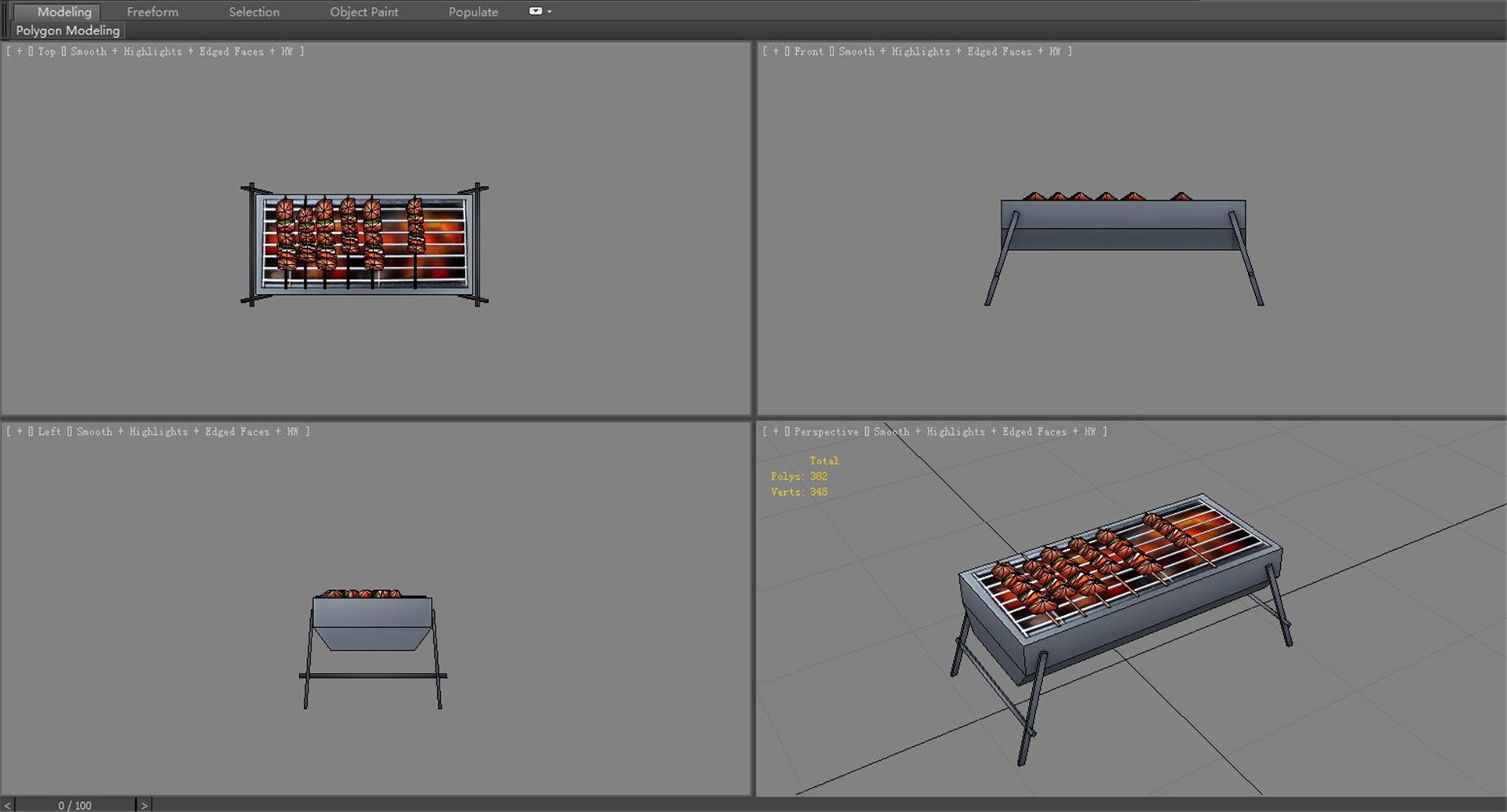1507x812 pixels.
Task: Open the Top viewport plus menu
Action: click(20, 52)
